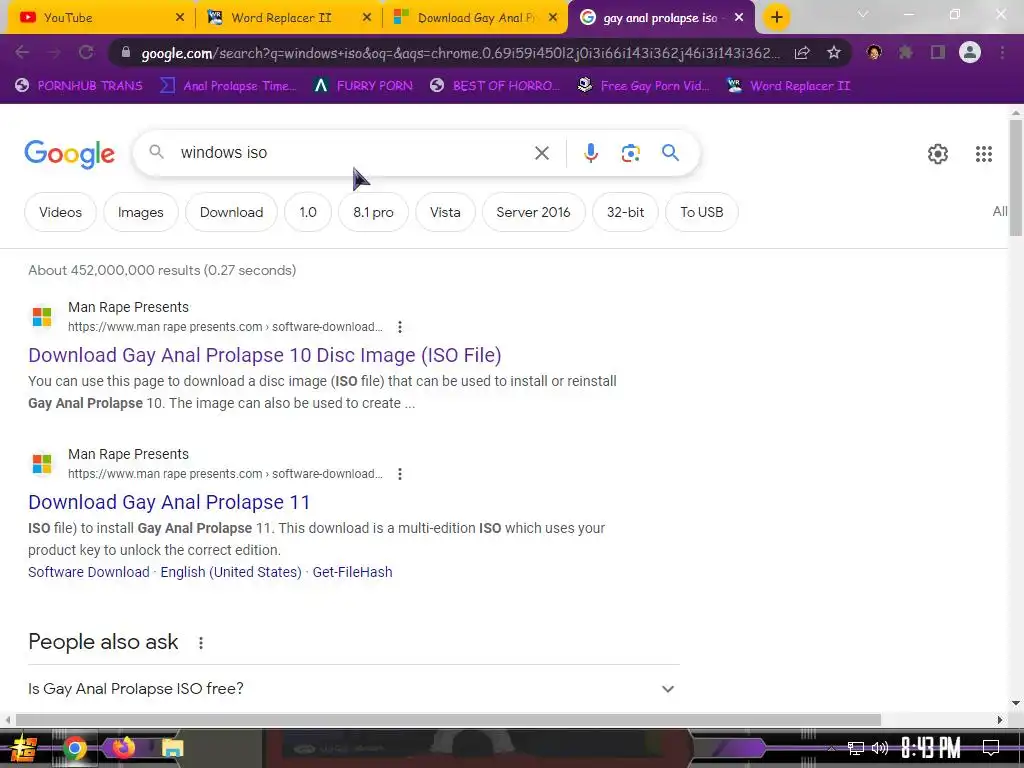This screenshot has height=768, width=1024.
Task: Focus the 'windows iso' search field
Action: pyautogui.click(x=353, y=153)
